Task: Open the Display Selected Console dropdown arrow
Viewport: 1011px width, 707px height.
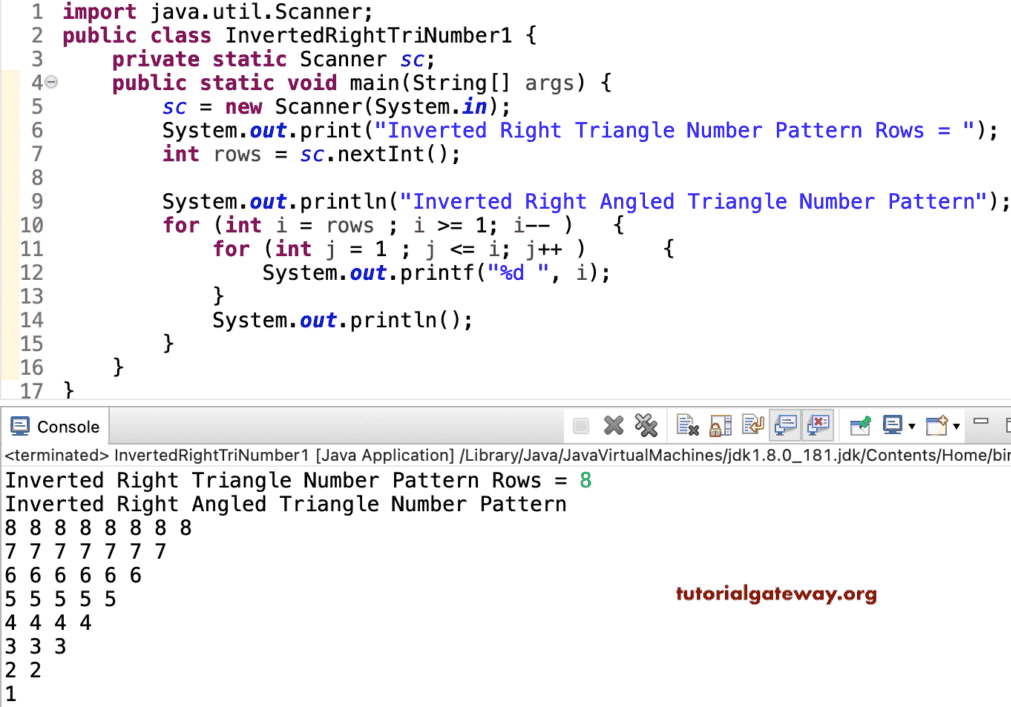Action: coord(912,428)
